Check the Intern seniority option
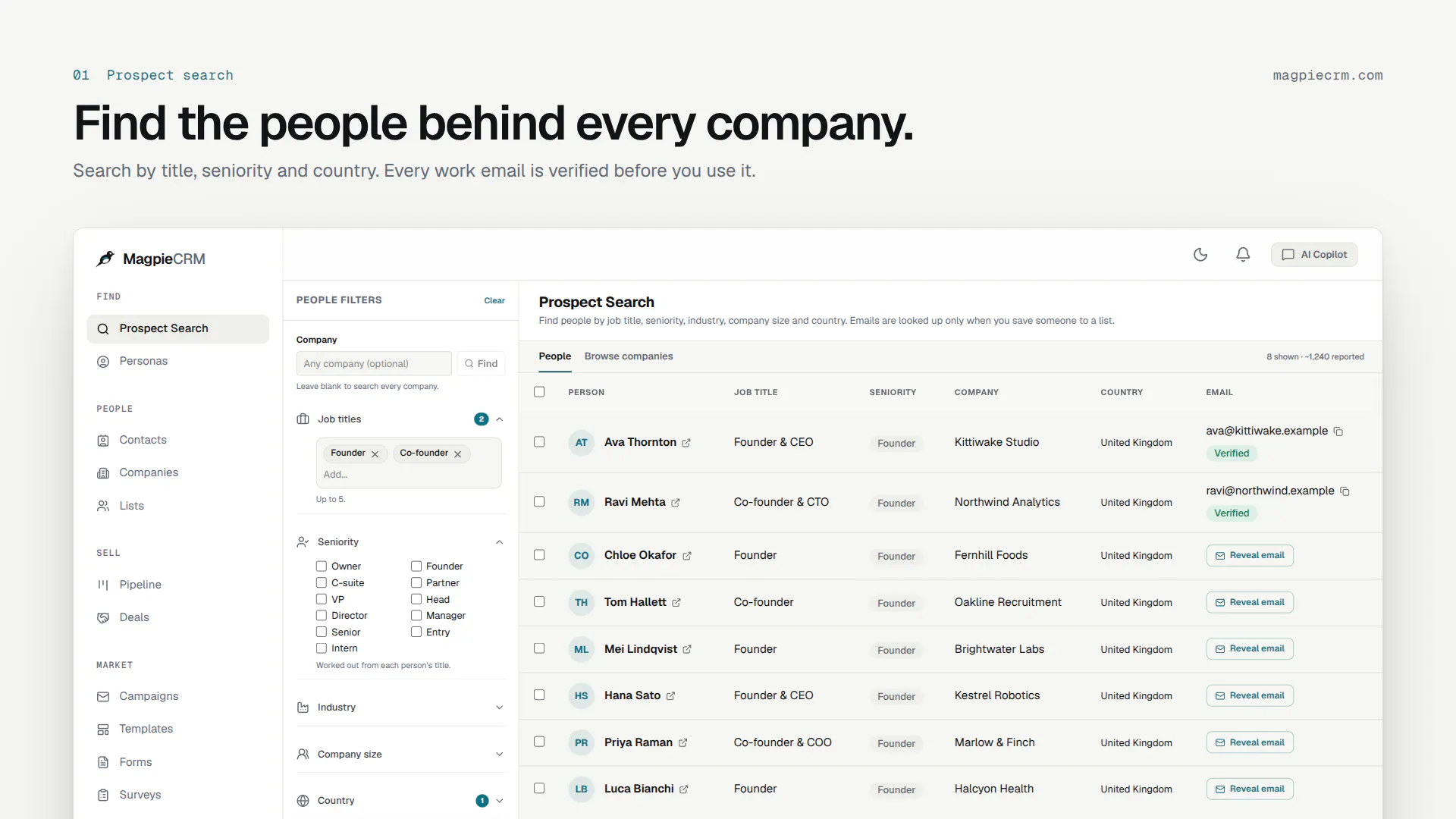This screenshot has height=819, width=1456. (x=322, y=648)
